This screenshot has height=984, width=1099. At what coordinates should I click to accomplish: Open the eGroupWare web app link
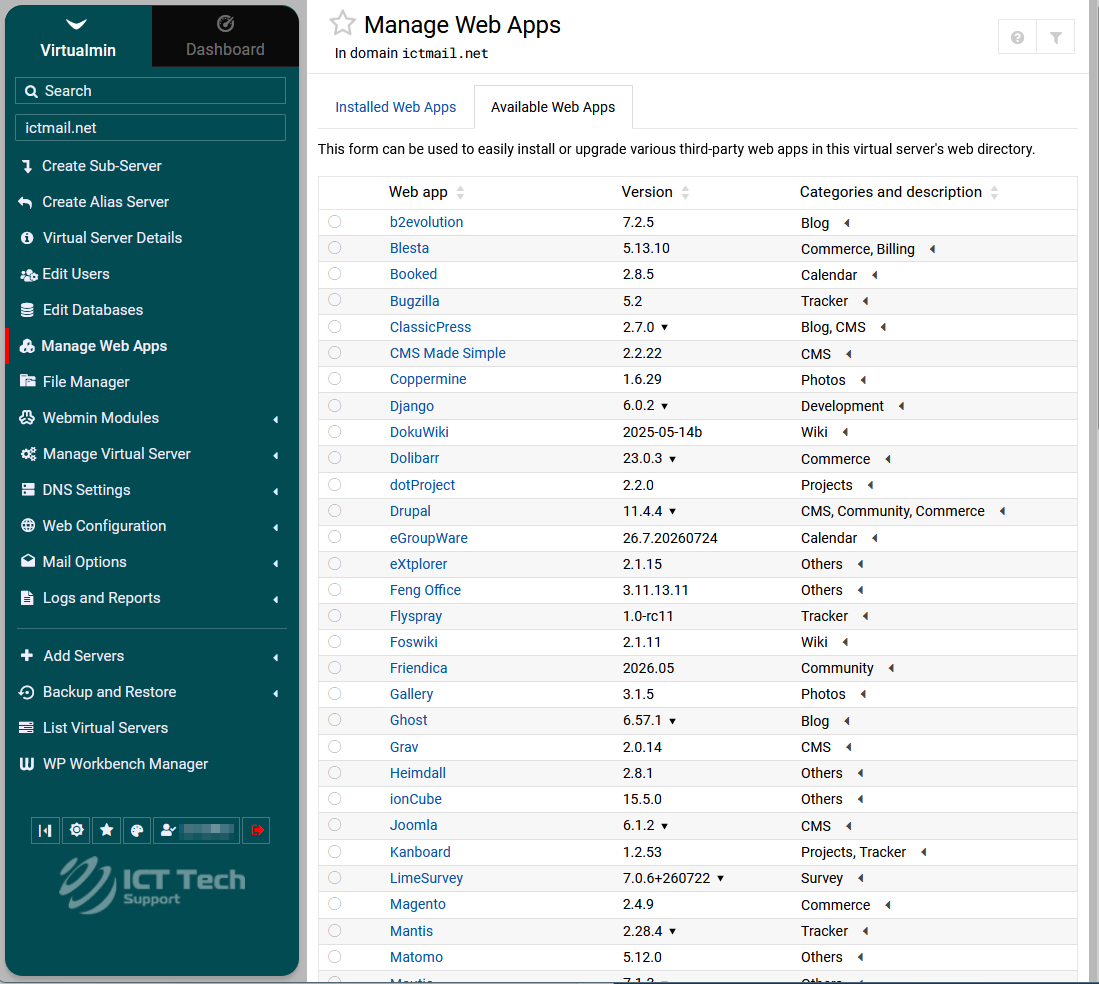(x=429, y=538)
